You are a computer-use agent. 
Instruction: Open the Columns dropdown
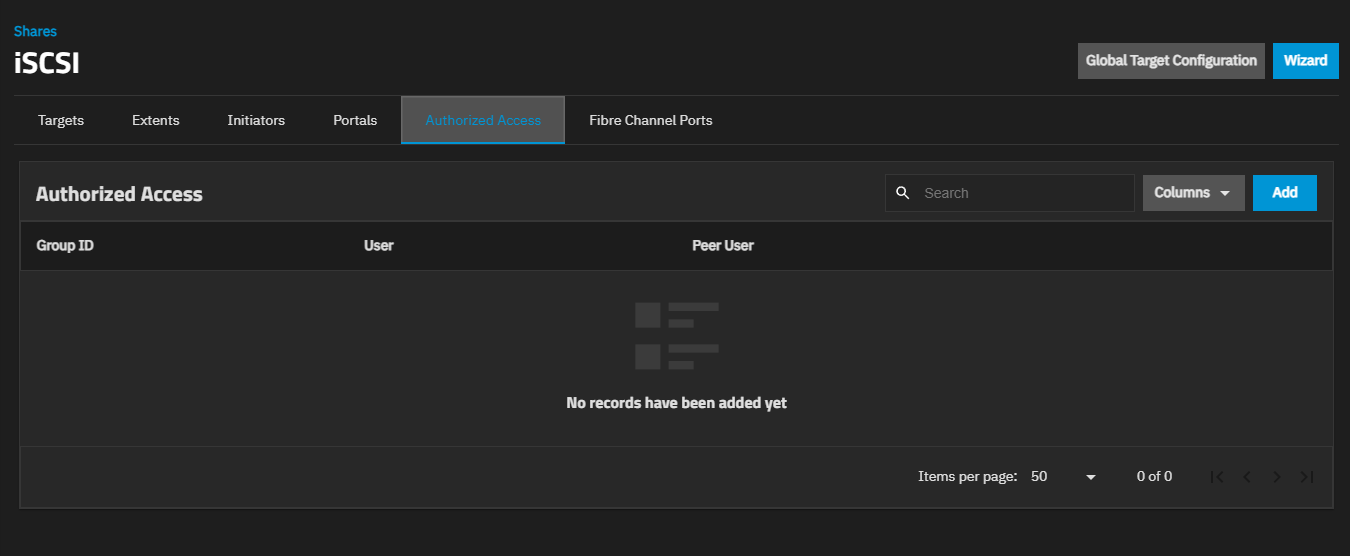click(x=1193, y=193)
